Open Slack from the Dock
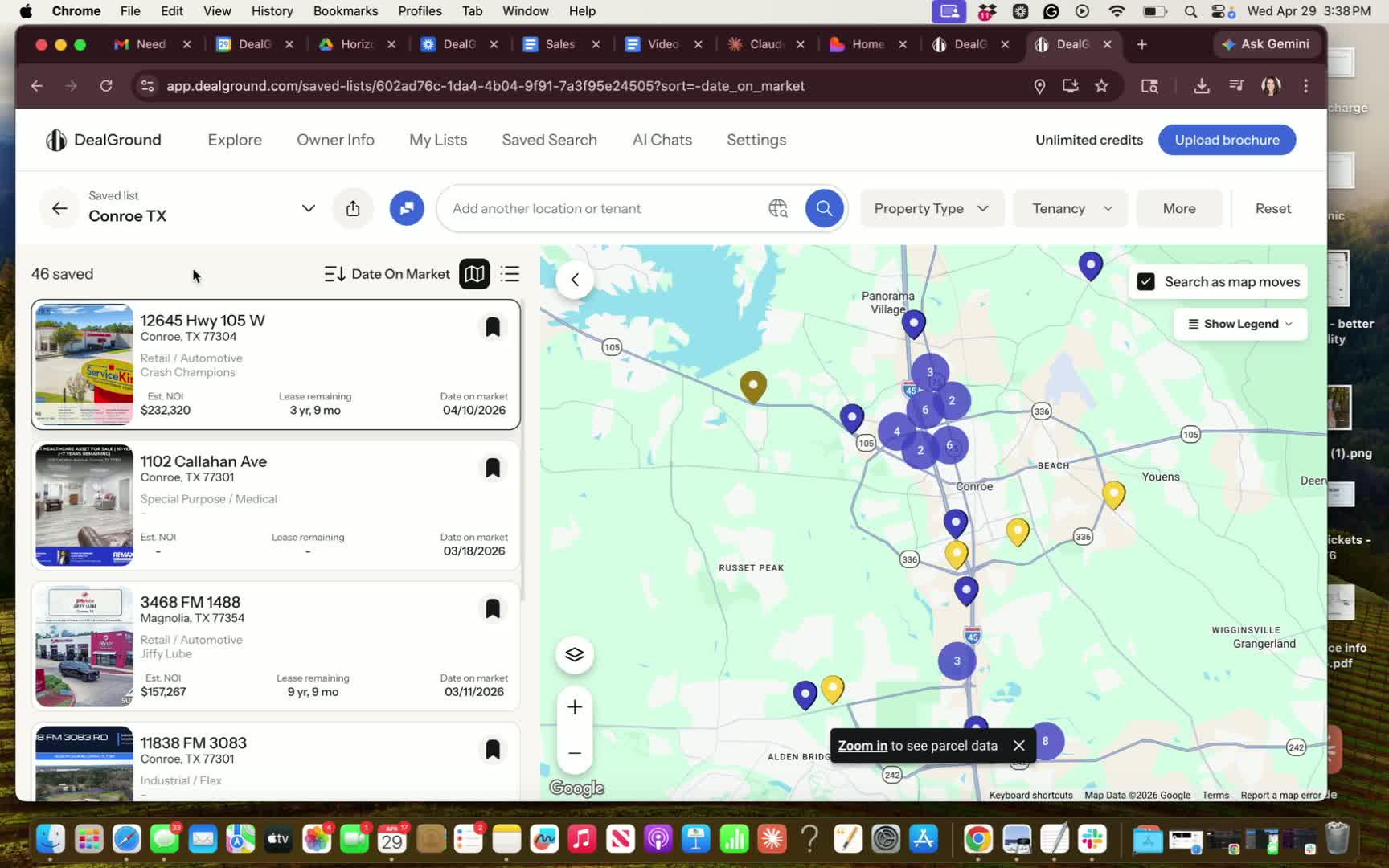The image size is (1389, 868). (1092, 839)
